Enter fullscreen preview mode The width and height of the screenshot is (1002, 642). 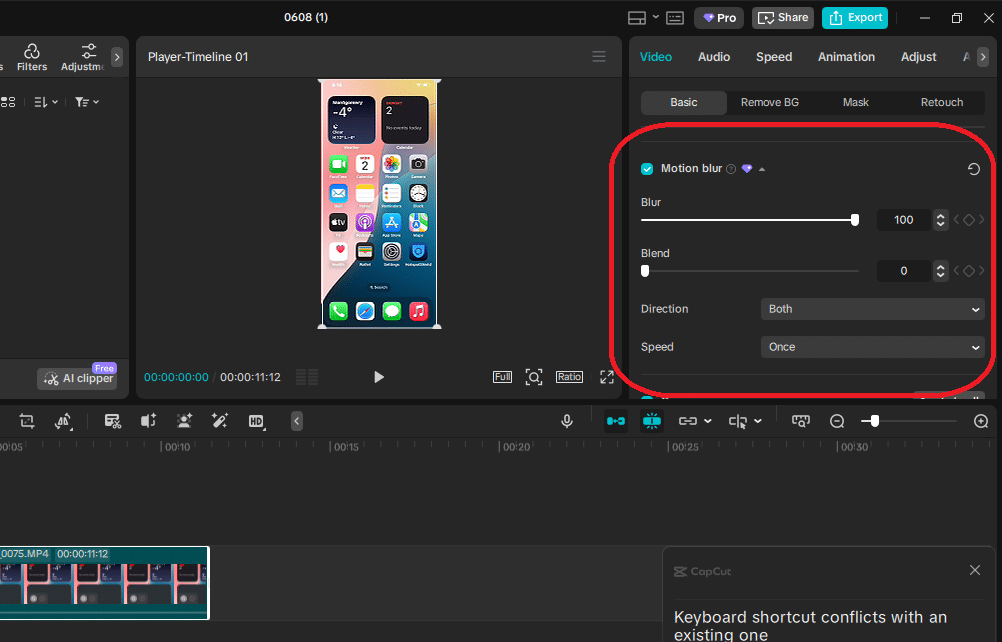(606, 377)
